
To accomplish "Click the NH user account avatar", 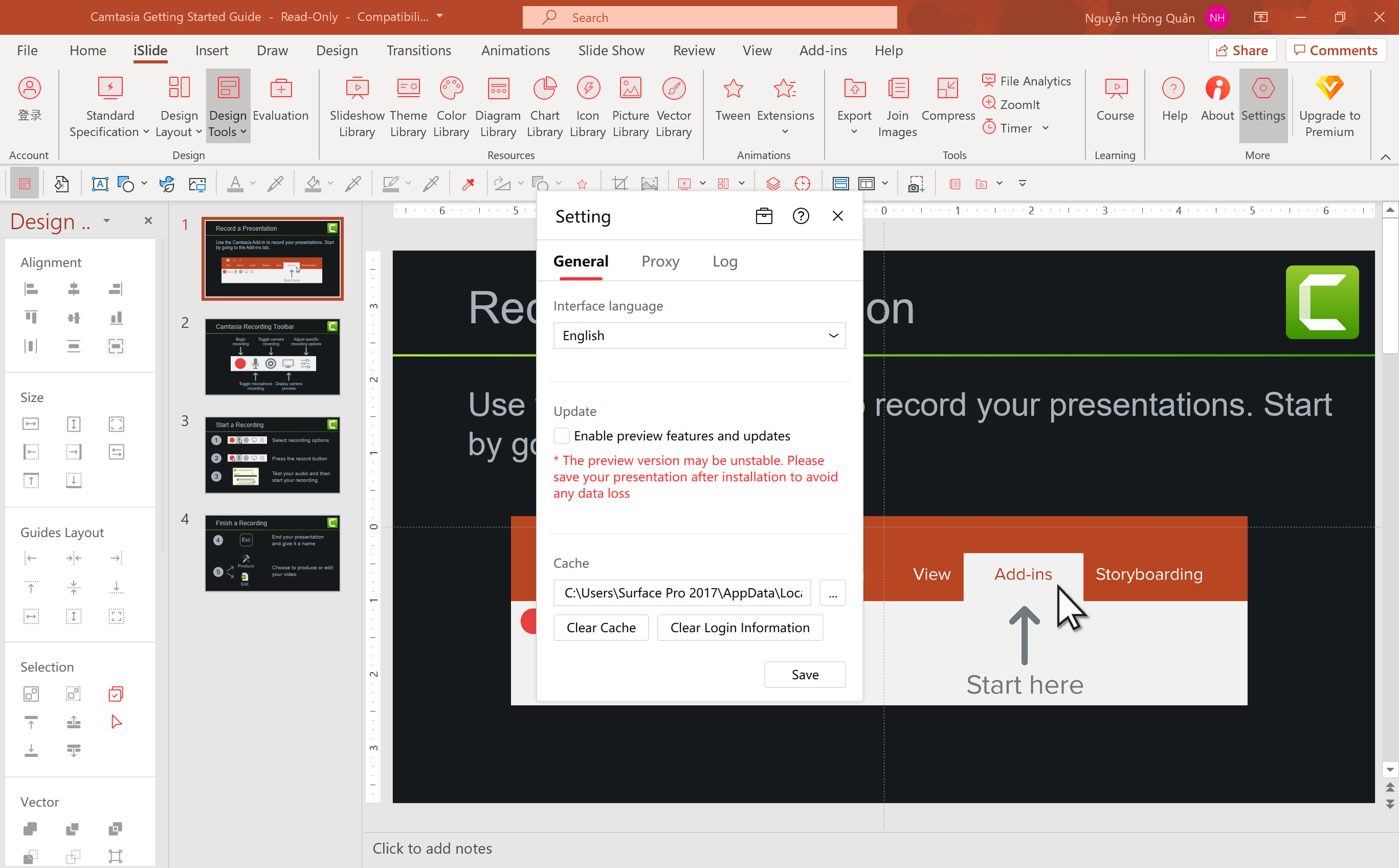I will [1217, 18].
